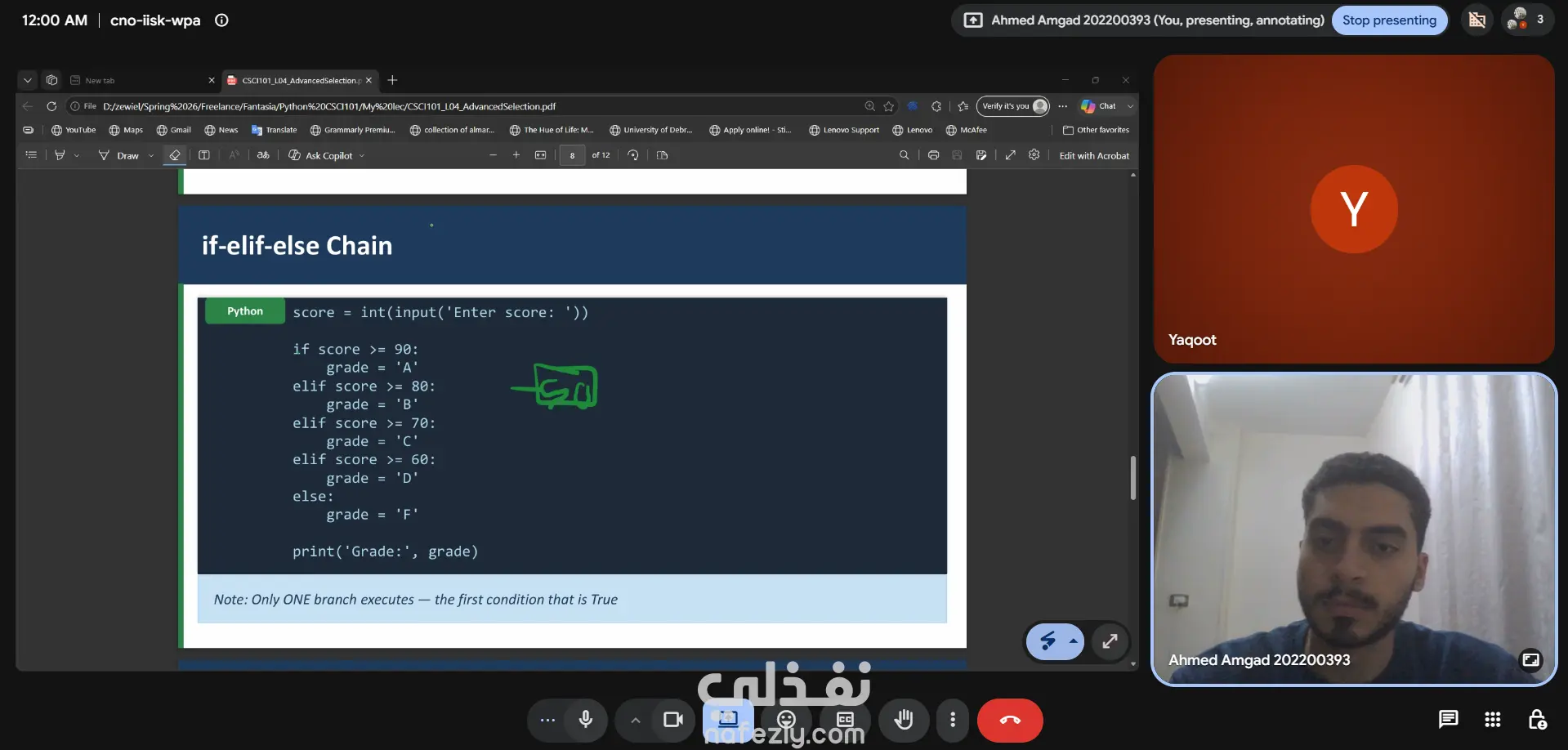Click the PDF vertical scrollbar thumb
This screenshot has width=1568, height=750.
tap(1133, 477)
